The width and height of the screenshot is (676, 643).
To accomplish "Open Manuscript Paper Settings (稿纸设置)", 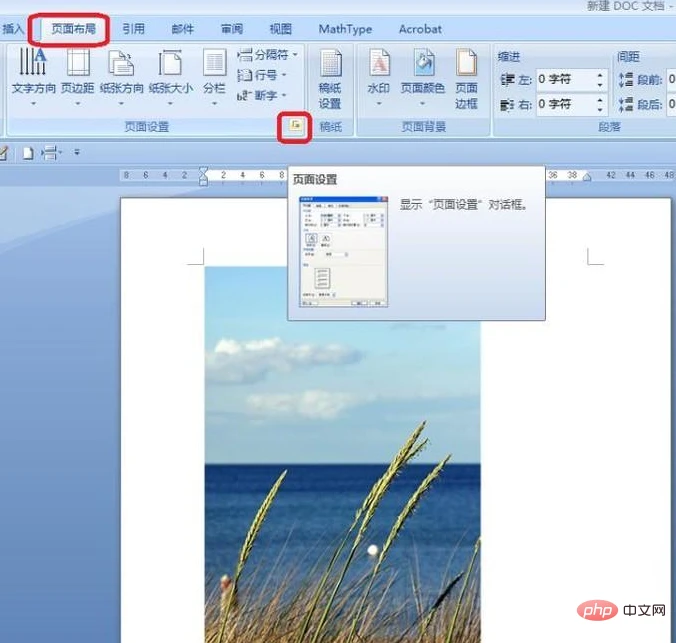I will (330, 78).
